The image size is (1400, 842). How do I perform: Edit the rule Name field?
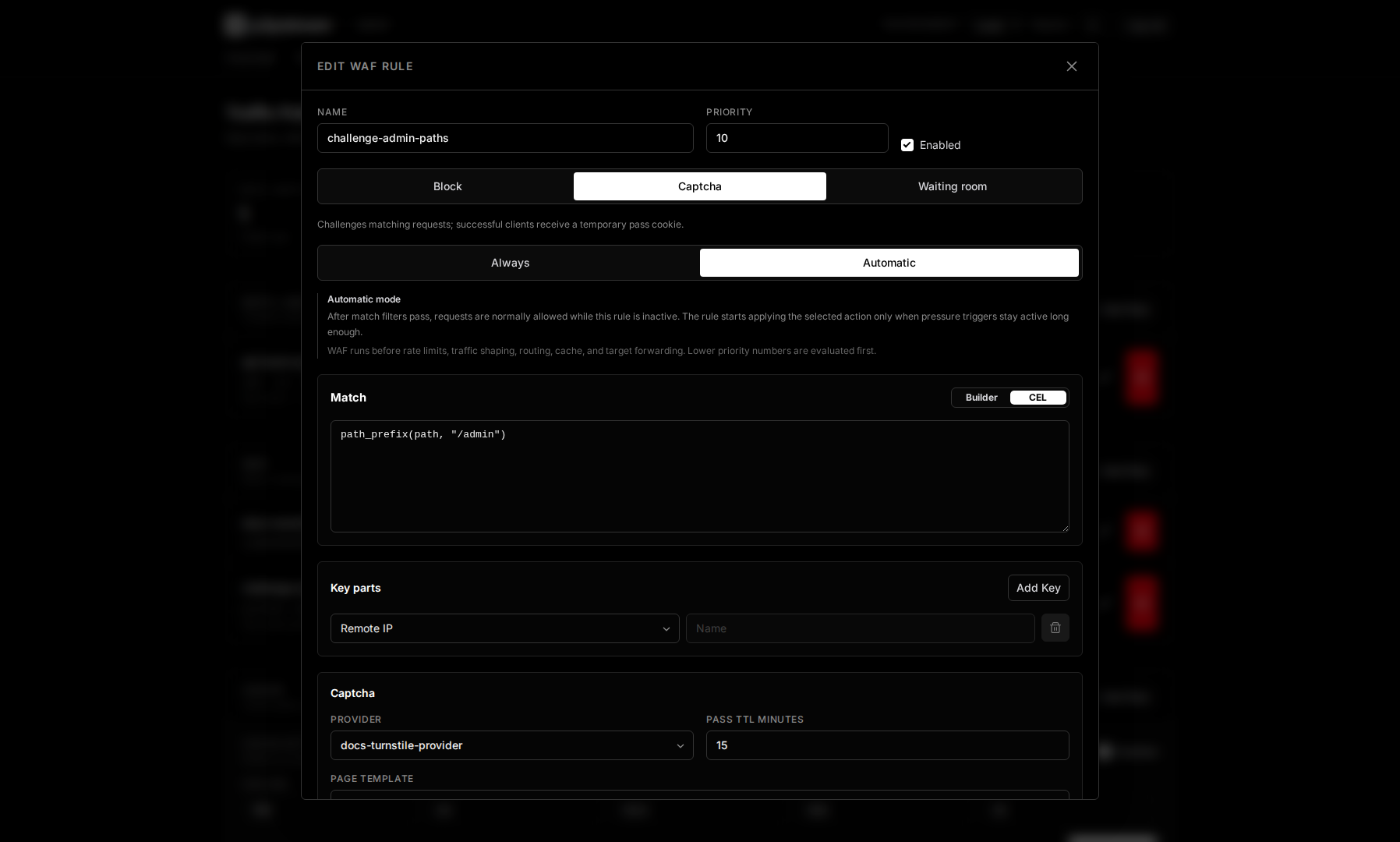[x=505, y=138]
